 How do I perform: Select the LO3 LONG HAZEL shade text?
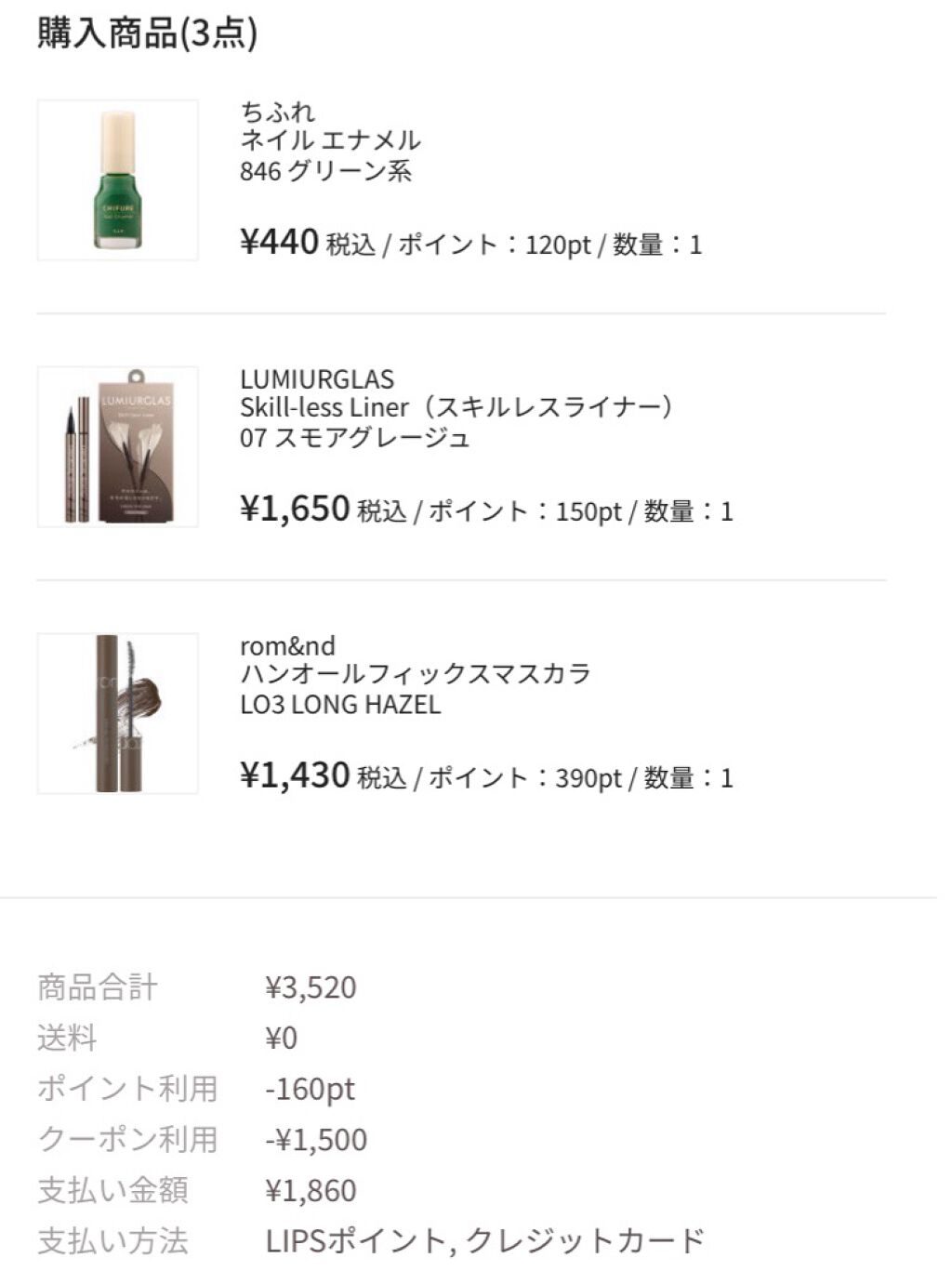click(340, 705)
